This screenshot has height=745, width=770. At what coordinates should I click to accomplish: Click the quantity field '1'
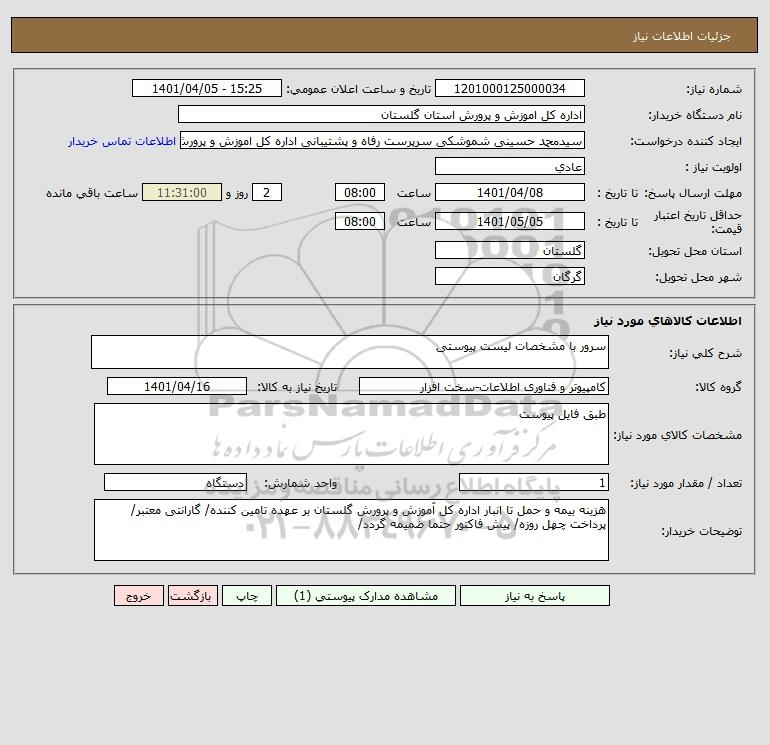pyautogui.click(x=534, y=483)
